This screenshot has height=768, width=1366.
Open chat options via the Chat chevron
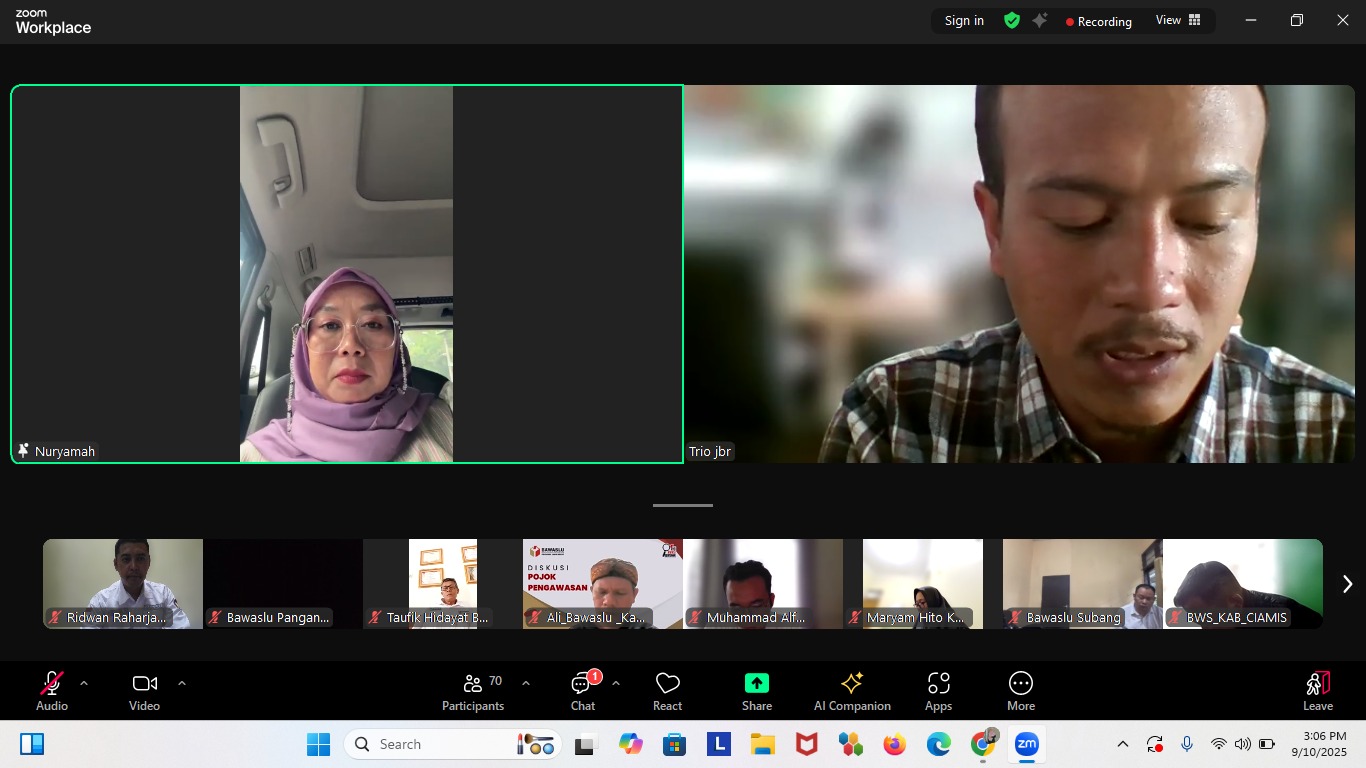(615, 682)
